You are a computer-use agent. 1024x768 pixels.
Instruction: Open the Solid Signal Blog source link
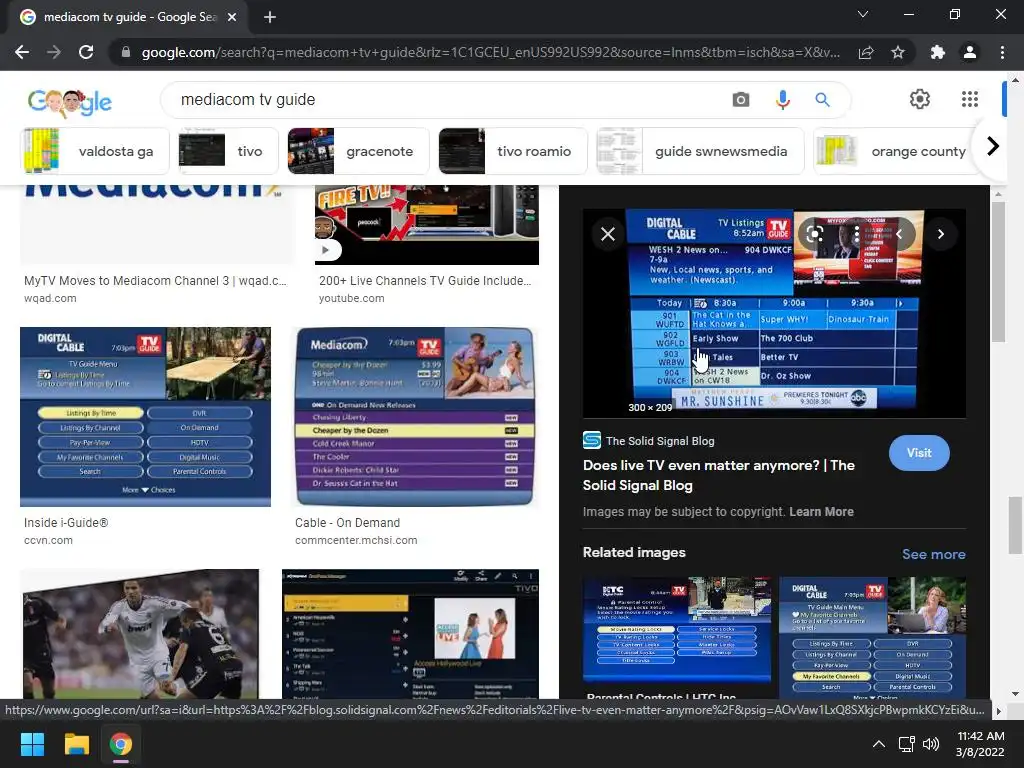point(648,441)
